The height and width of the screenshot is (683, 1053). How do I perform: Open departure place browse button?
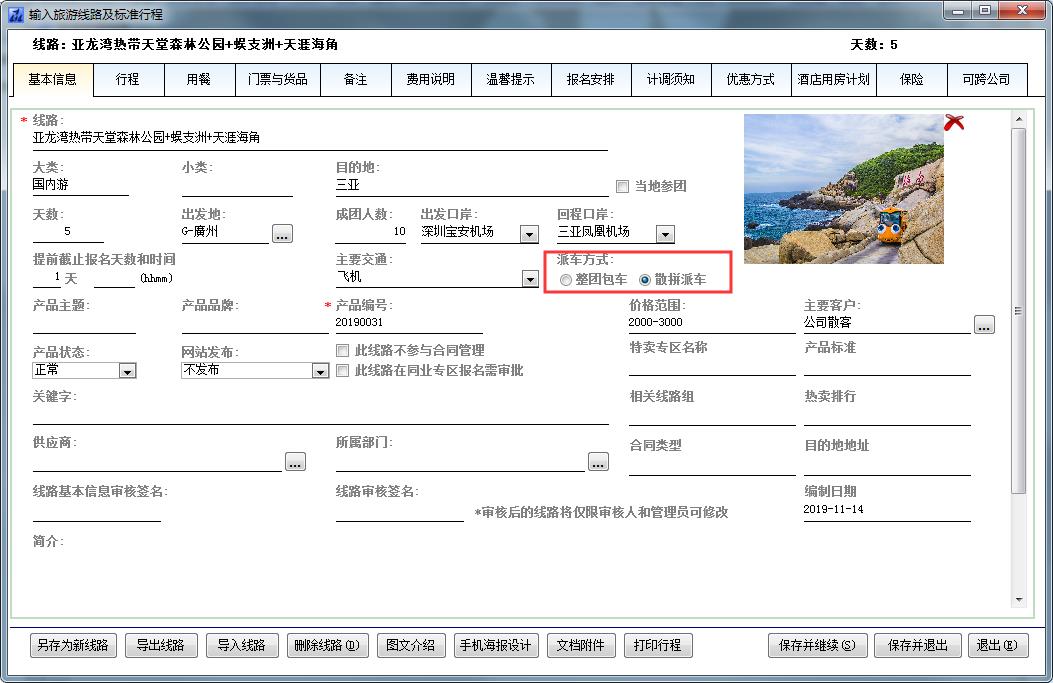[282, 234]
